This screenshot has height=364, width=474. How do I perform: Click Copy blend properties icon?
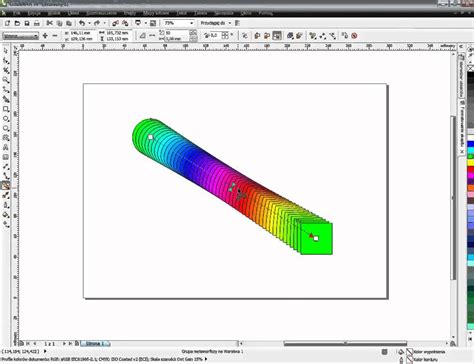pos(345,36)
